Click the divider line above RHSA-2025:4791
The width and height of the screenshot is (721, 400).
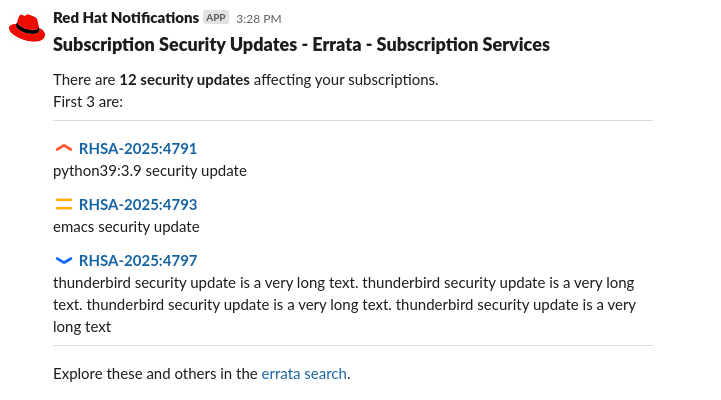point(353,121)
